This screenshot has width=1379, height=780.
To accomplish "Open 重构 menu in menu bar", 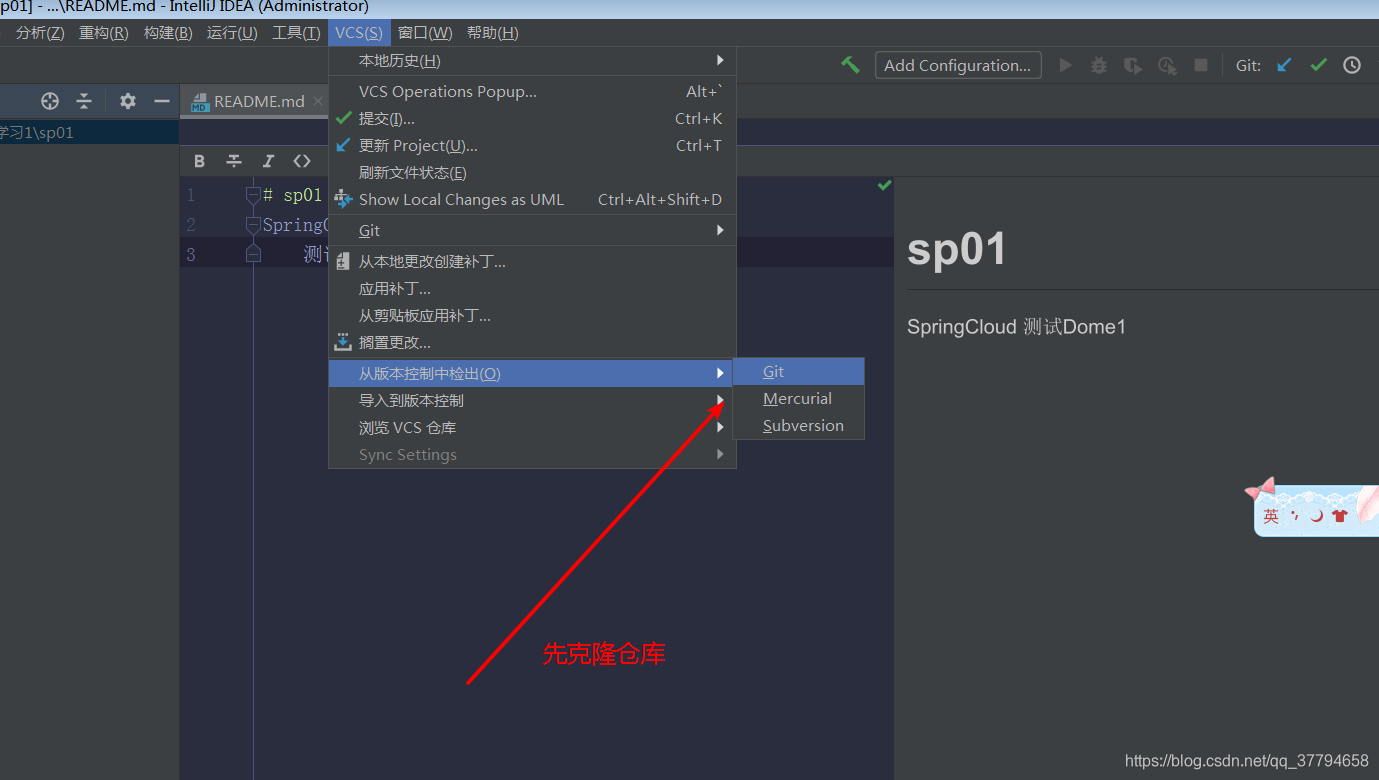I will pyautogui.click(x=104, y=32).
